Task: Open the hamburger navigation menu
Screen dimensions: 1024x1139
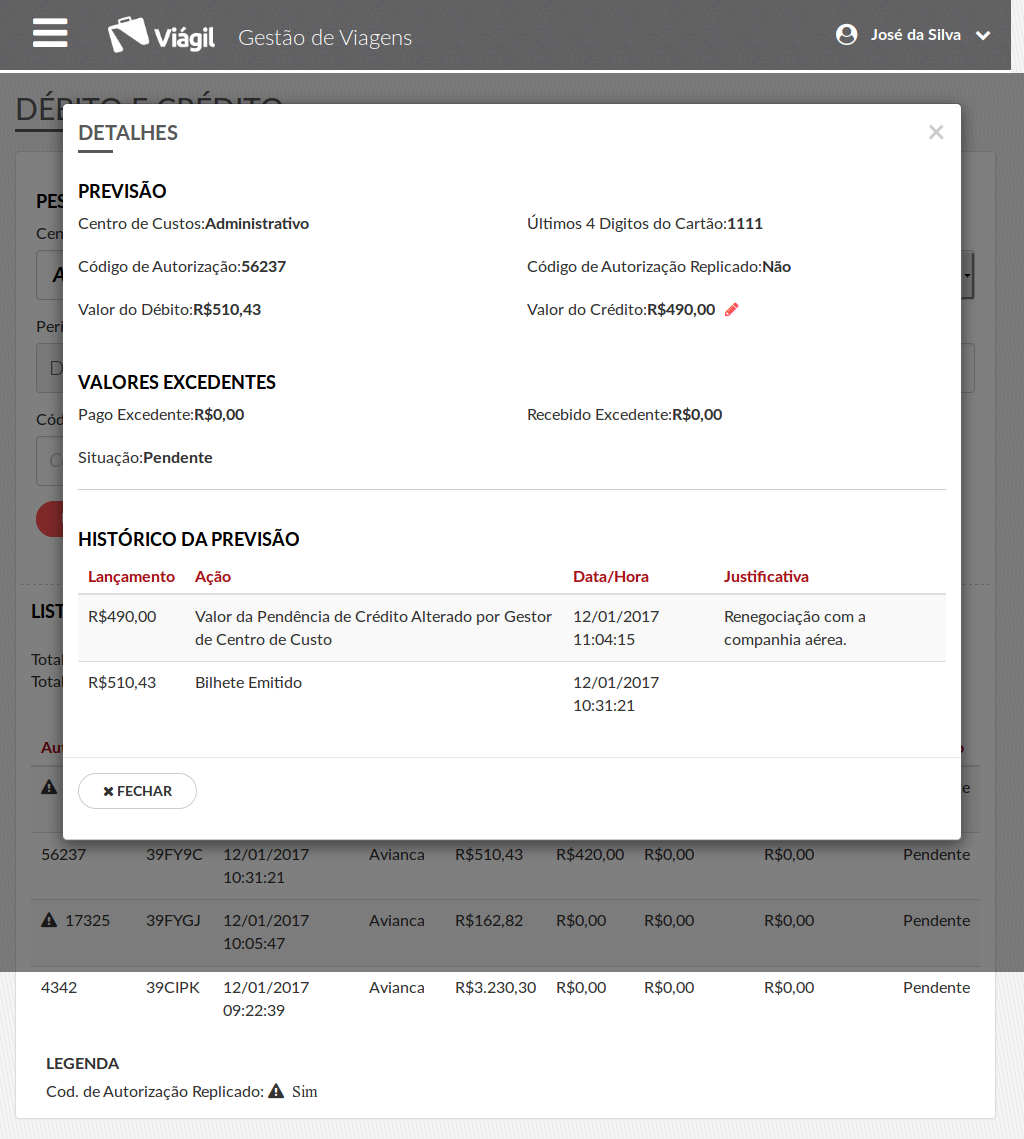Action: [x=50, y=33]
